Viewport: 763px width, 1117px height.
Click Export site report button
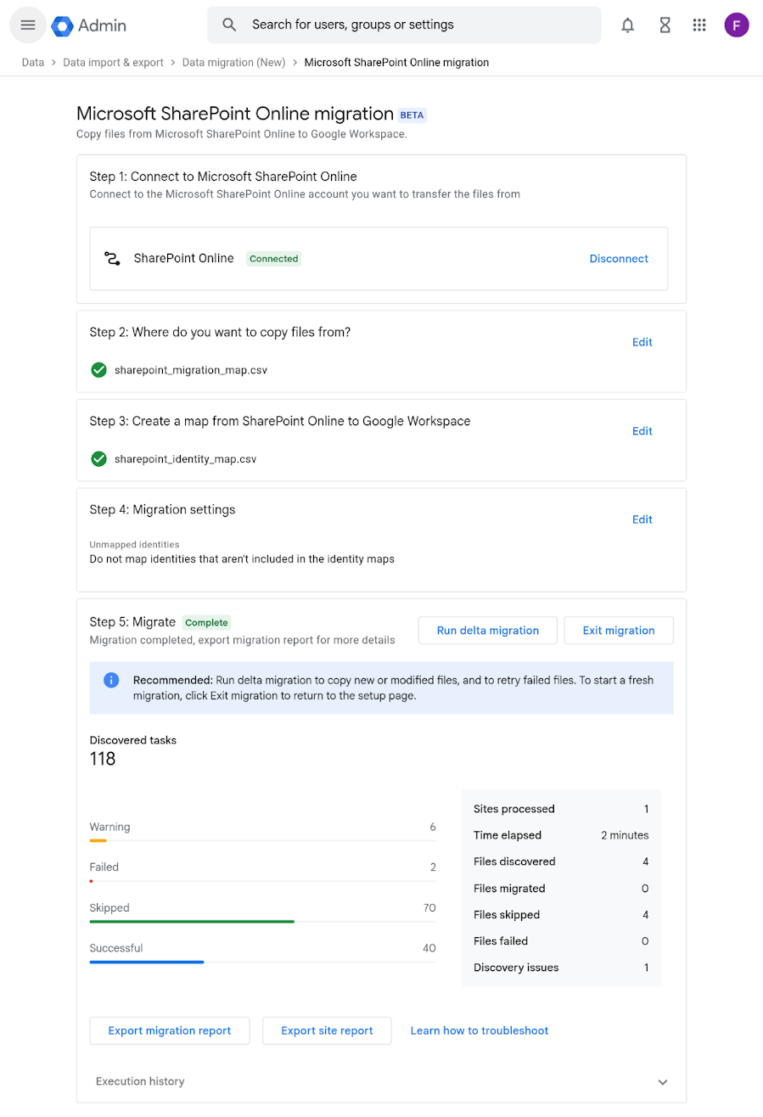(327, 1031)
